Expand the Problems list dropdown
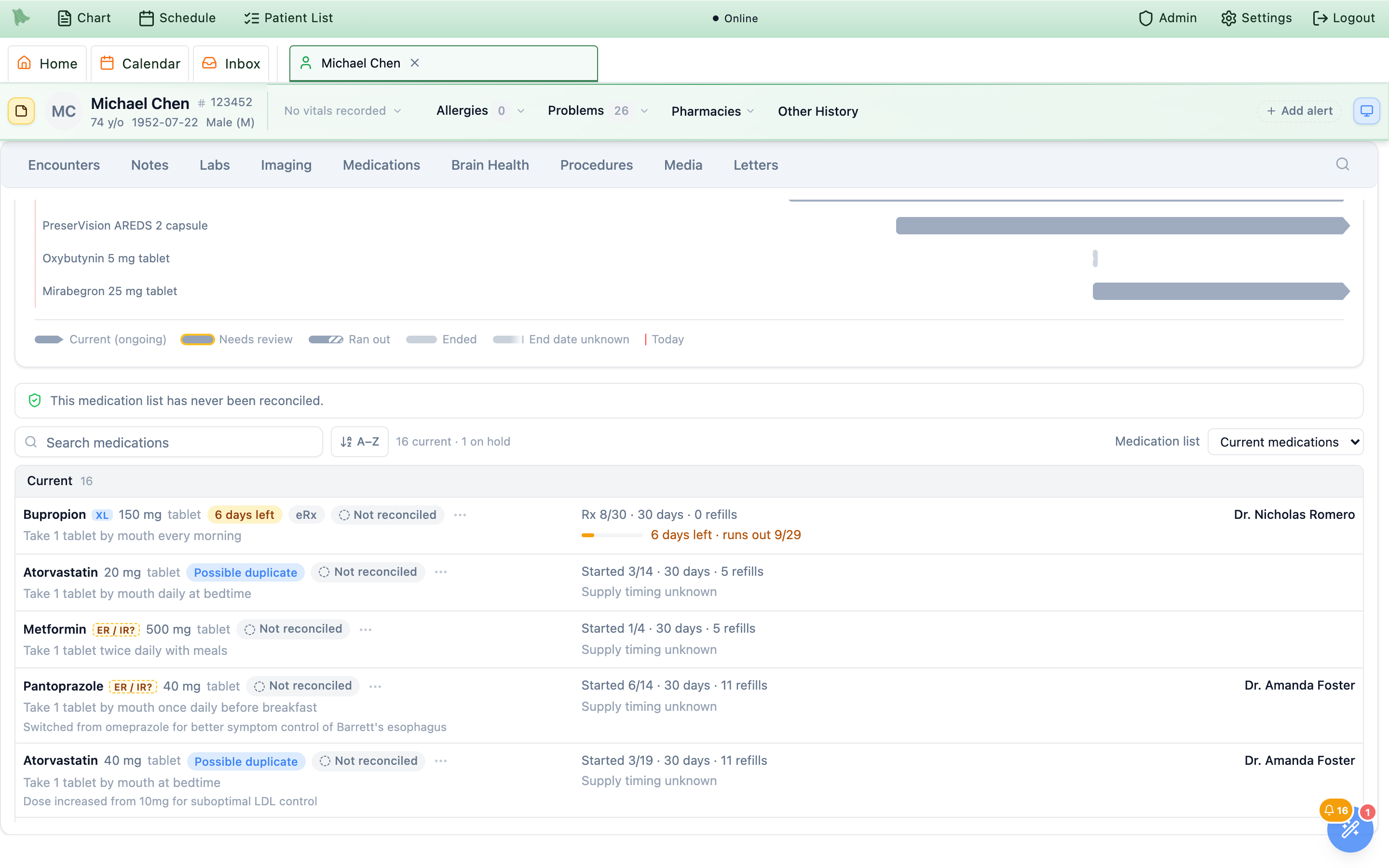 tap(598, 111)
